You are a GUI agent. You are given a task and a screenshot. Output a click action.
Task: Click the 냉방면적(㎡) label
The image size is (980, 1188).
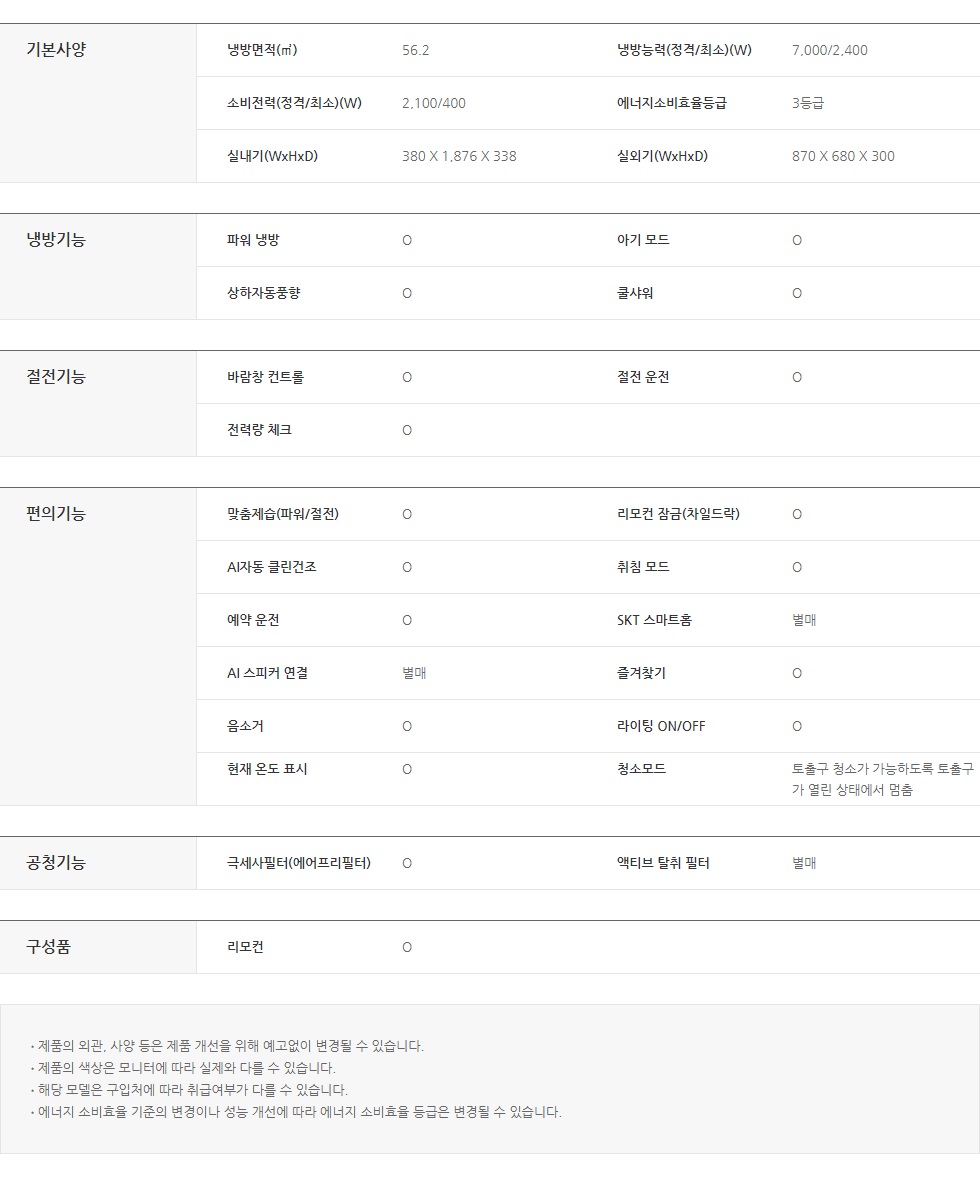pyautogui.click(x=262, y=50)
